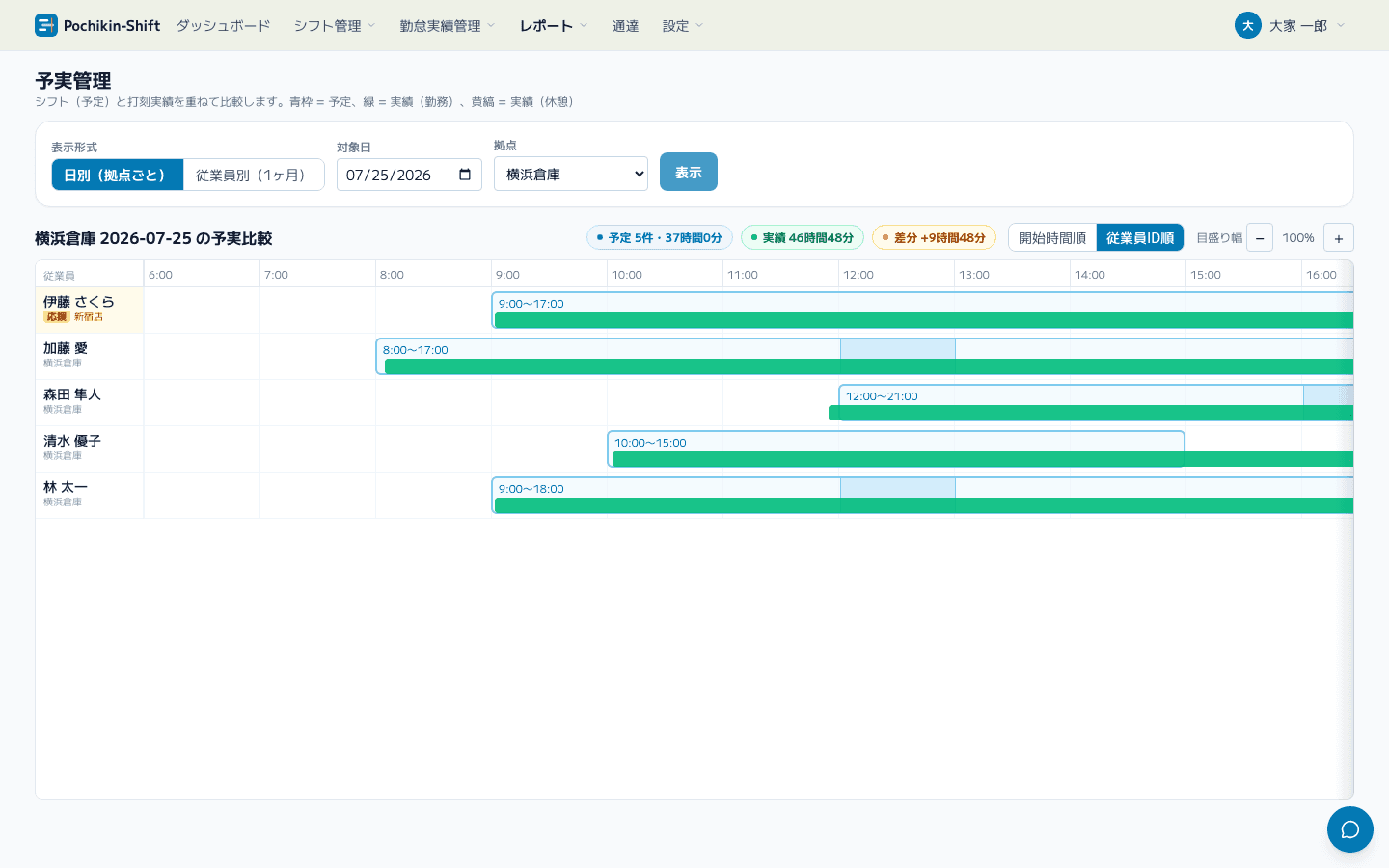
Task: Expand the 設定 menu
Action: pyautogui.click(x=683, y=26)
